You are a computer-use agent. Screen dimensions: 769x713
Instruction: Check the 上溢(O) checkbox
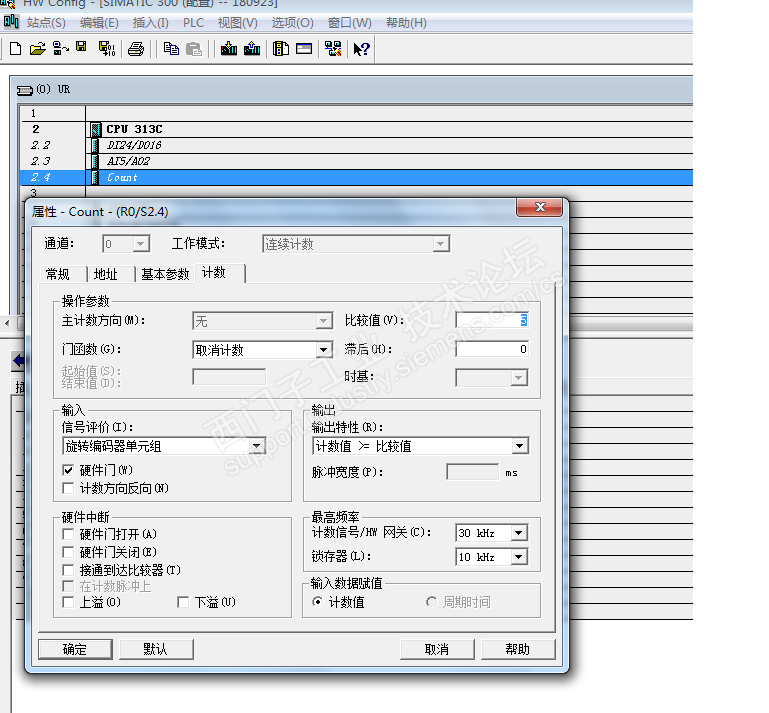coord(68,602)
